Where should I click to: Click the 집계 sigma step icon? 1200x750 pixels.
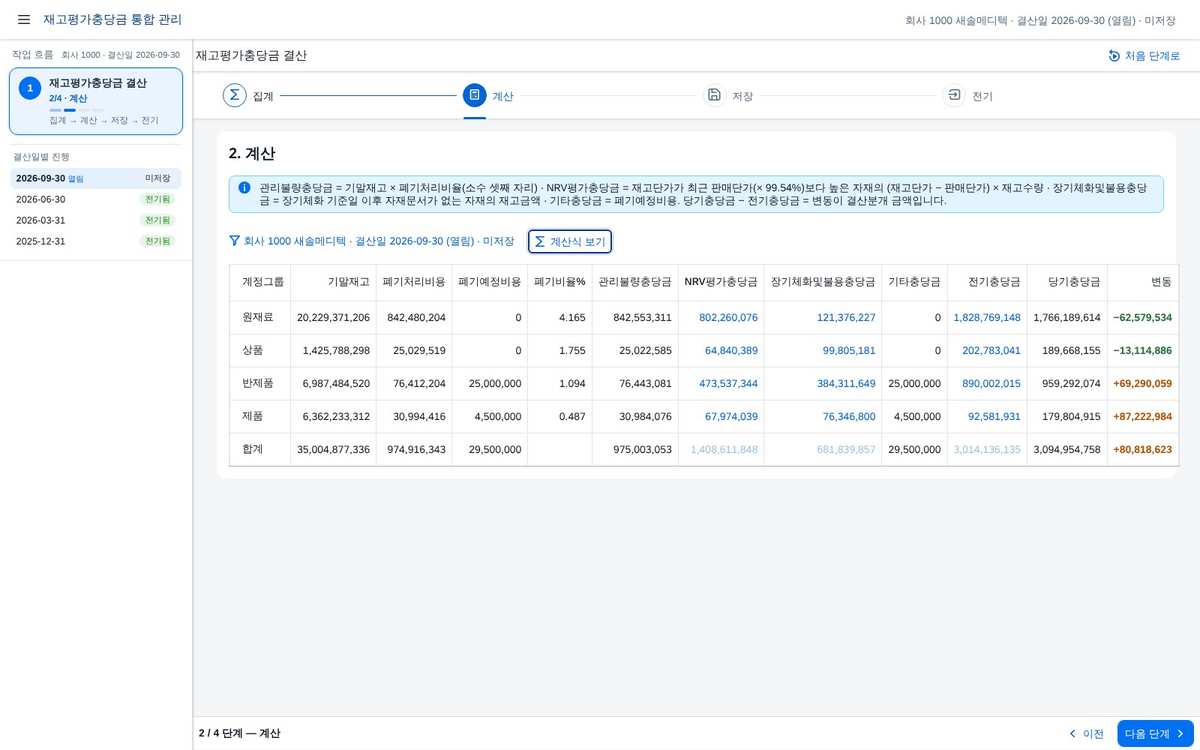[x=234, y=95]
